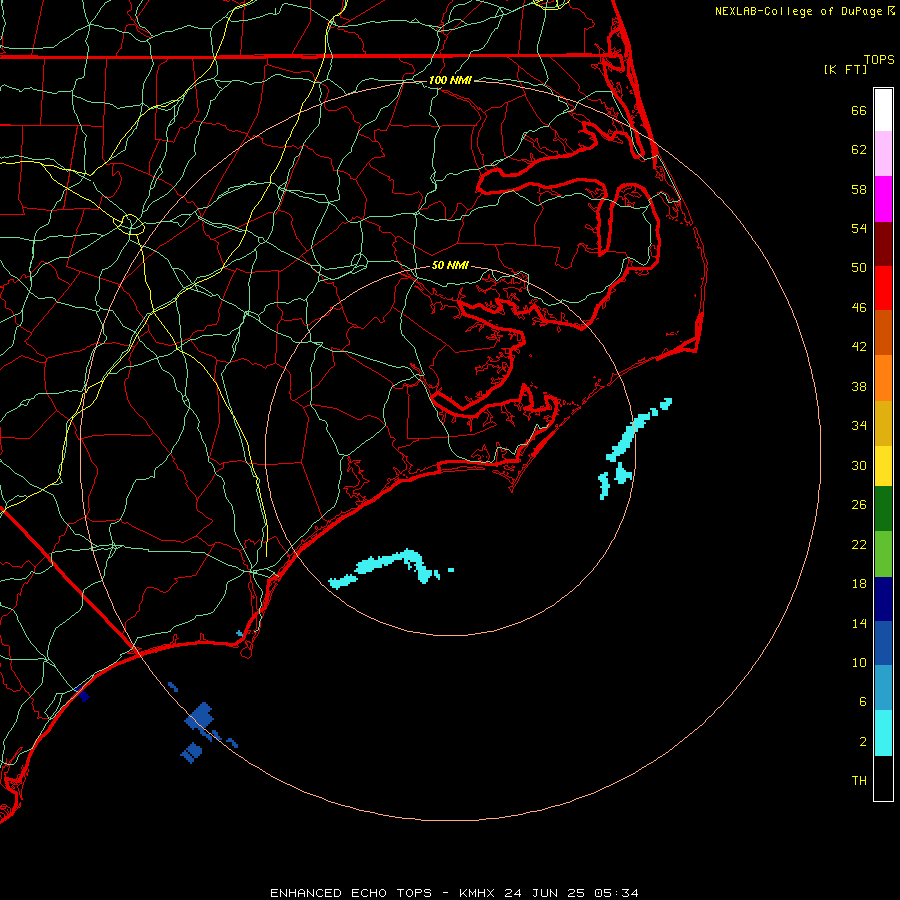900x900 pixels.
Task: Click the medium blue swatch near 10
Action: coord(883,643)
